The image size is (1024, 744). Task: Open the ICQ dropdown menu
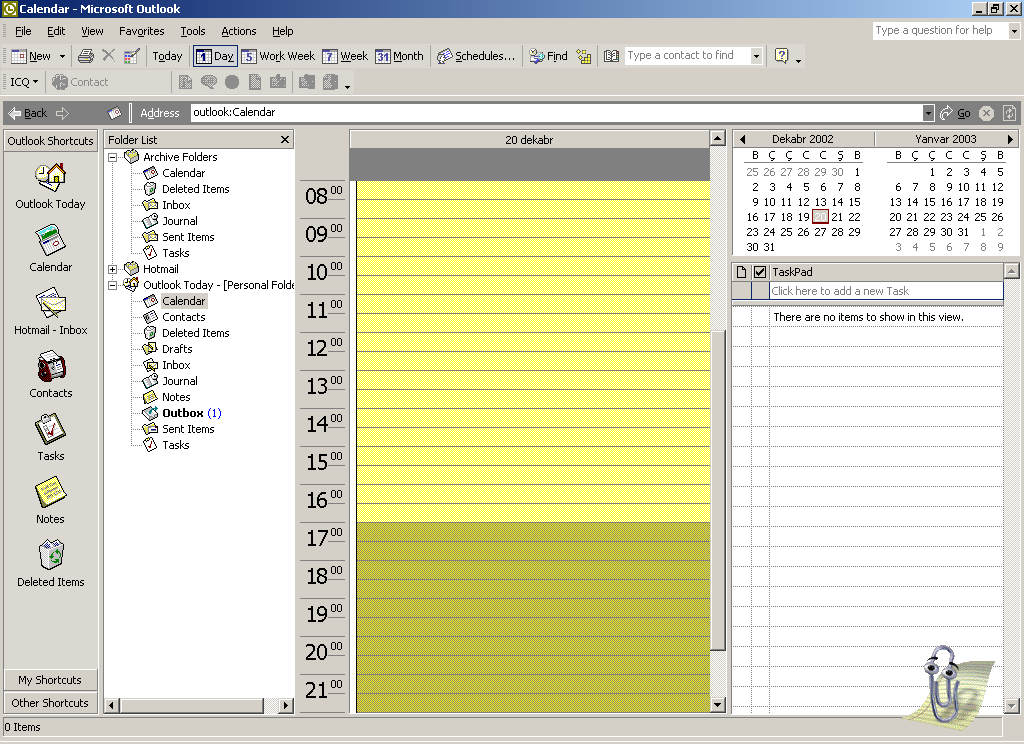(24, 82)
